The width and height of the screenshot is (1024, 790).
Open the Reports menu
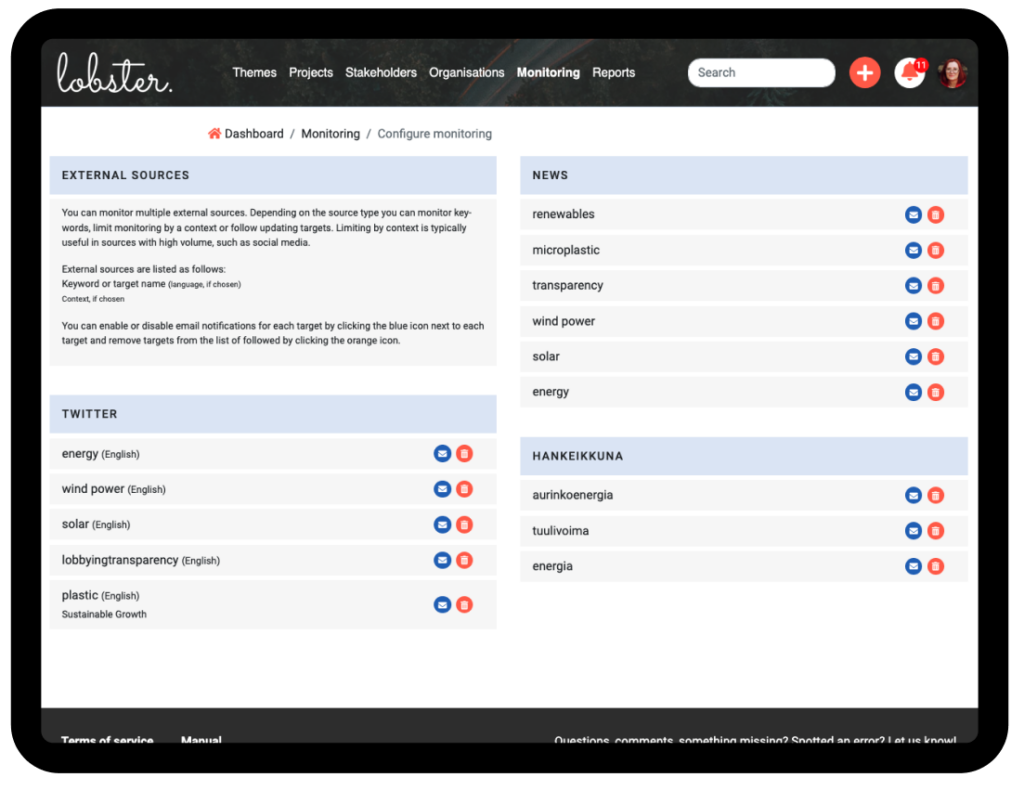613,72
